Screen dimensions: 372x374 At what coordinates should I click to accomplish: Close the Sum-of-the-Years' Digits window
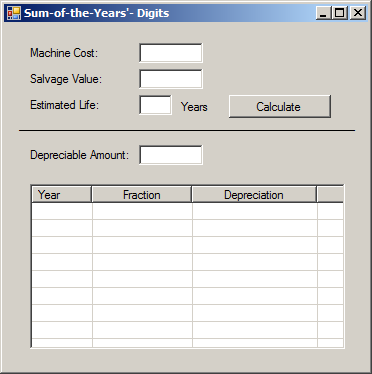[358, 13]
